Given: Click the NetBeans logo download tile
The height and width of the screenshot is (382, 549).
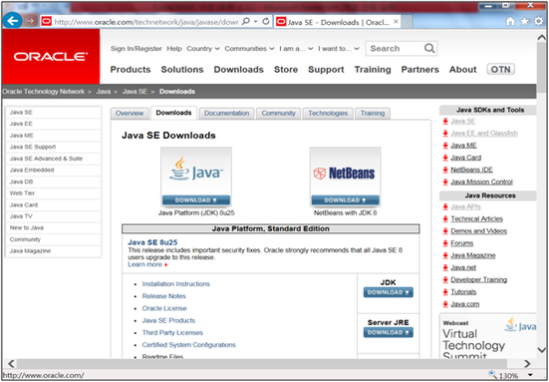Looking at the screenshot, I should pyautogui.click(x=345, y=176).
